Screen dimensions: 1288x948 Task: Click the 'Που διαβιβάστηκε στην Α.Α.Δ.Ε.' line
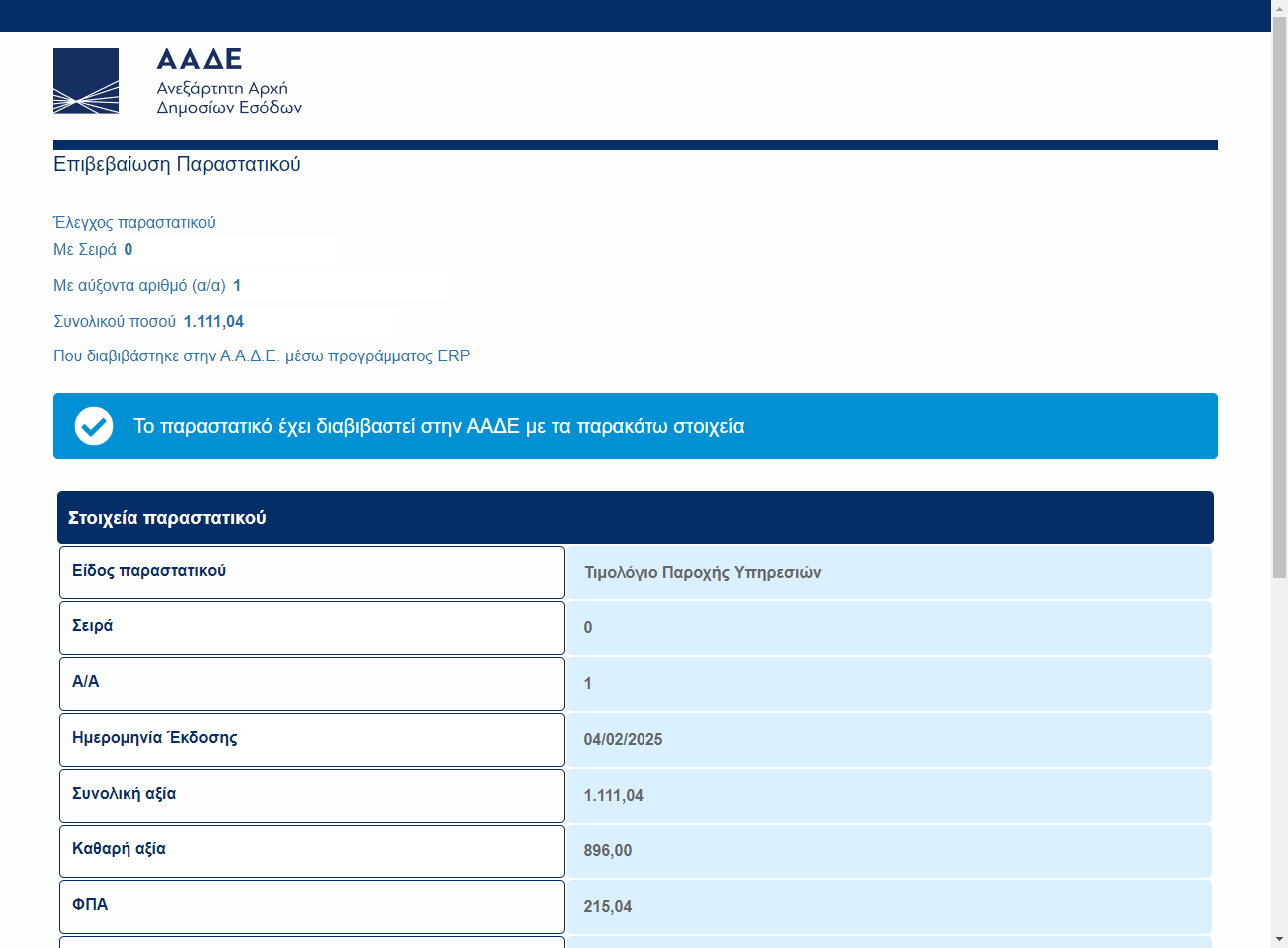coord(261,355)
